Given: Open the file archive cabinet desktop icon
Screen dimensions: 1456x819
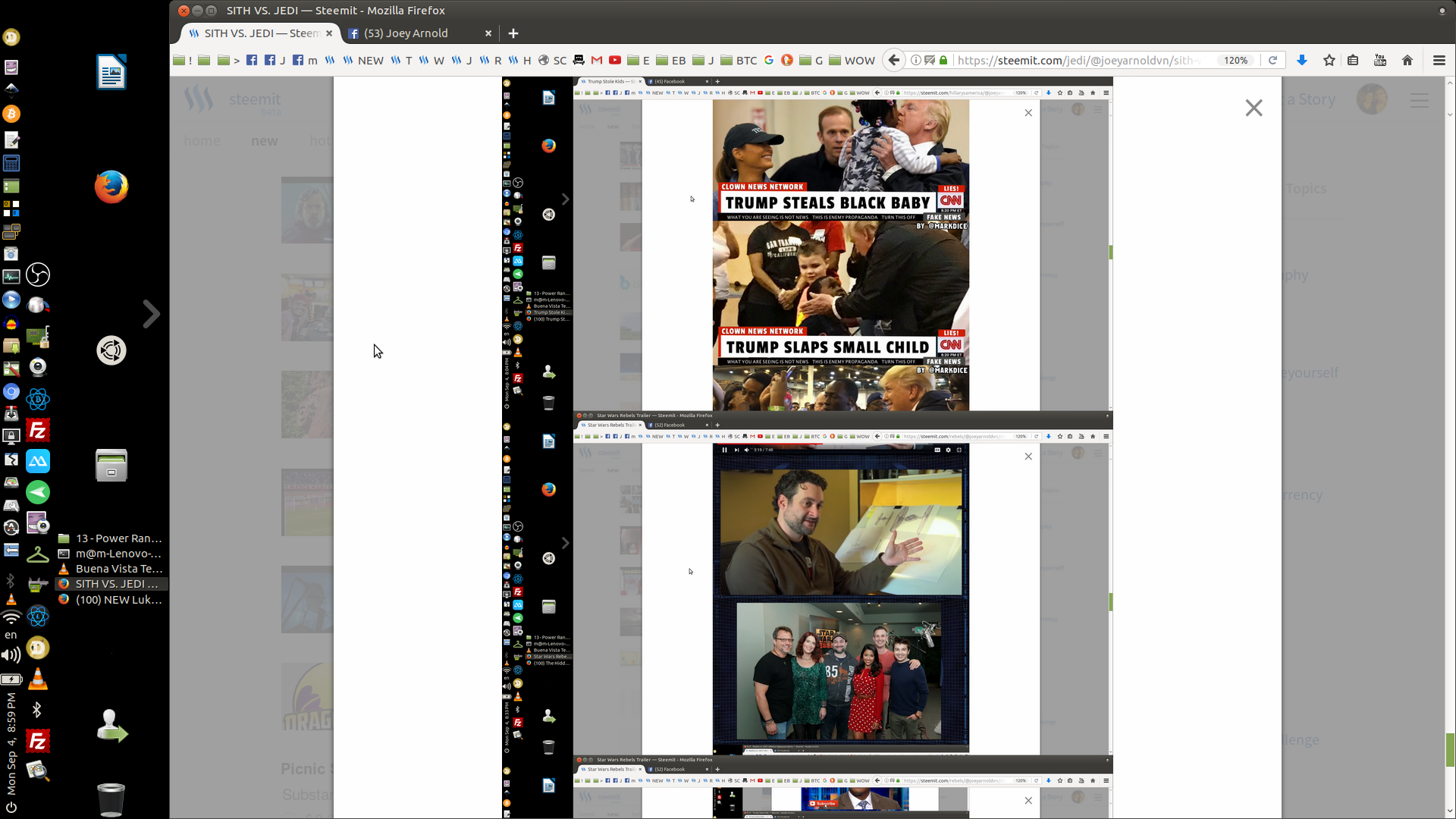Looking at the screenshot, I should pyautogui.click(x=111, y=465).
